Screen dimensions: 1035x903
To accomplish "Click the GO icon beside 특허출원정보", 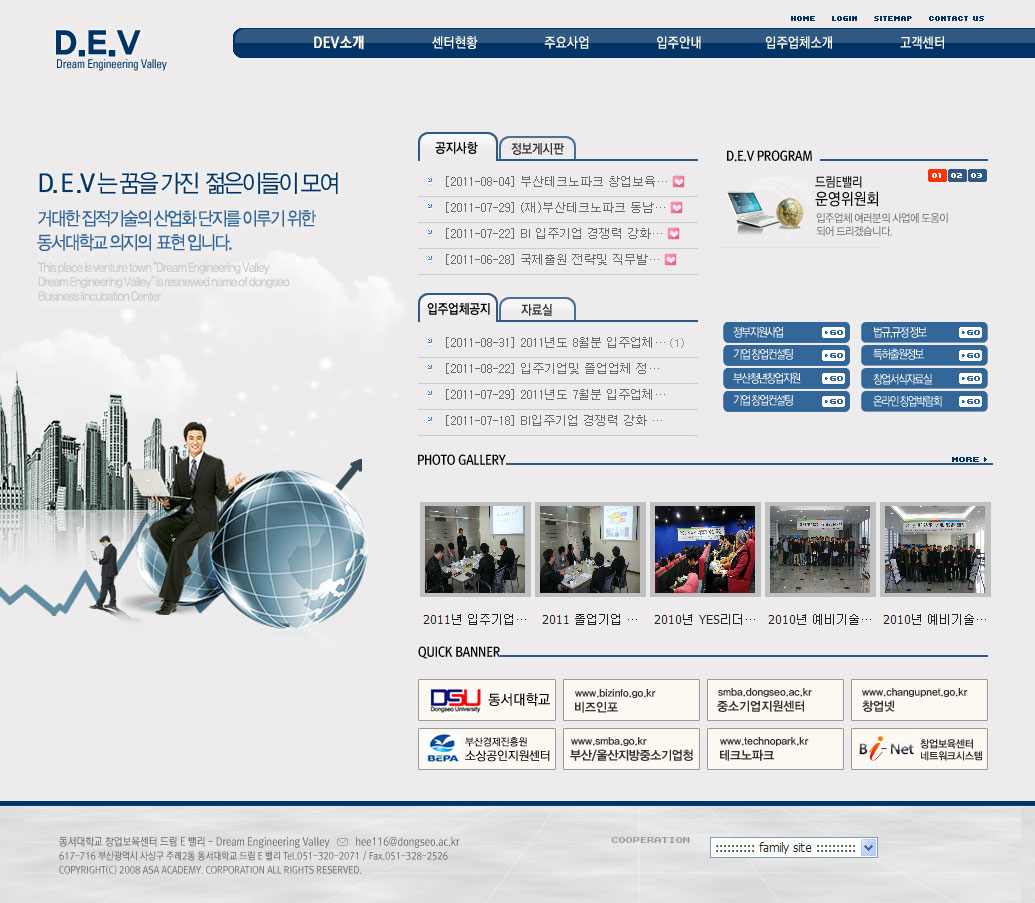I will [970, 355].
